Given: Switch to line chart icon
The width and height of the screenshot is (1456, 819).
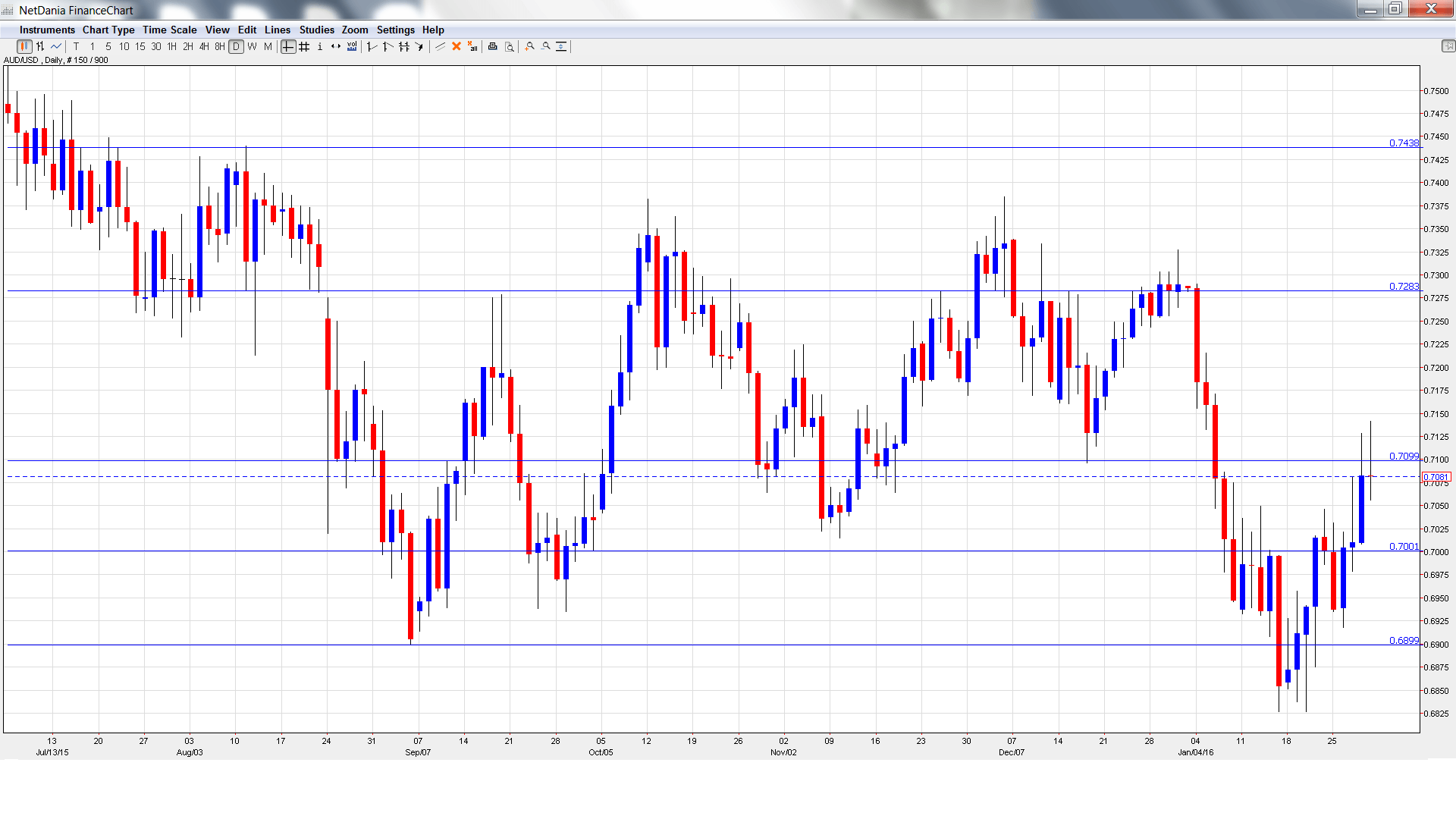Looking at the screenshot, I should click(56, 47).
